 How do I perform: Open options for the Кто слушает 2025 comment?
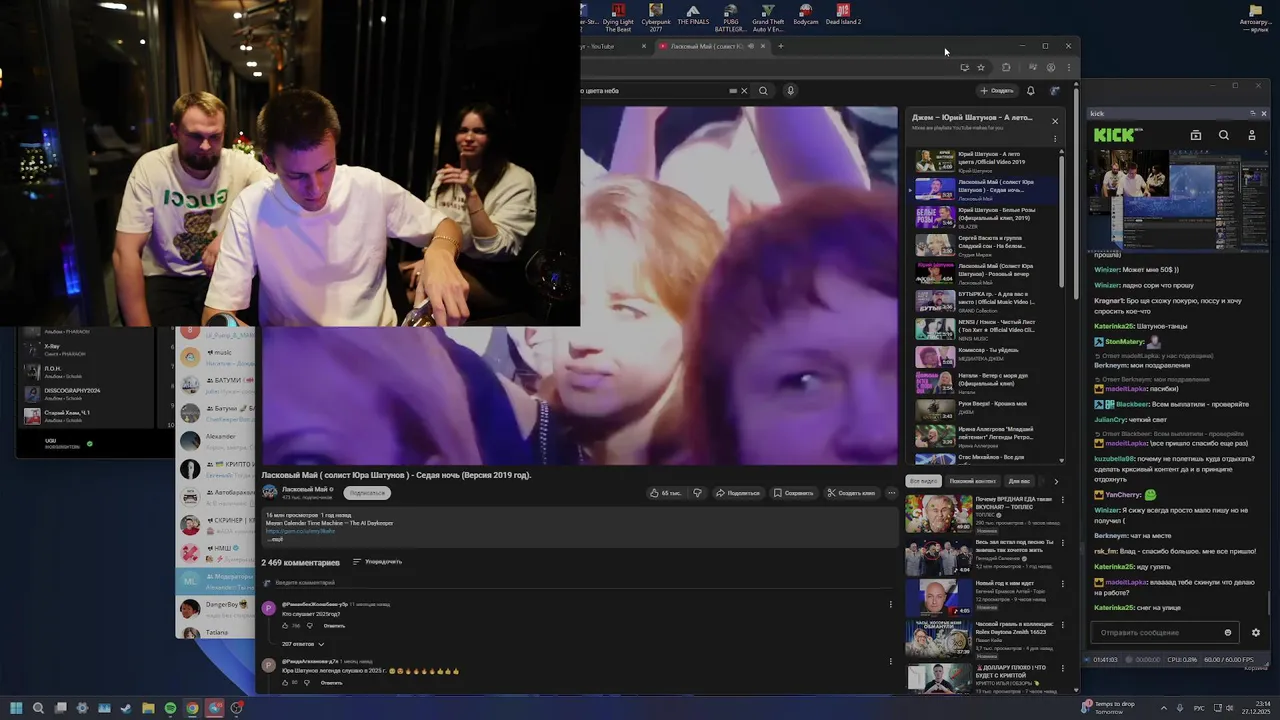pos(890,604)
